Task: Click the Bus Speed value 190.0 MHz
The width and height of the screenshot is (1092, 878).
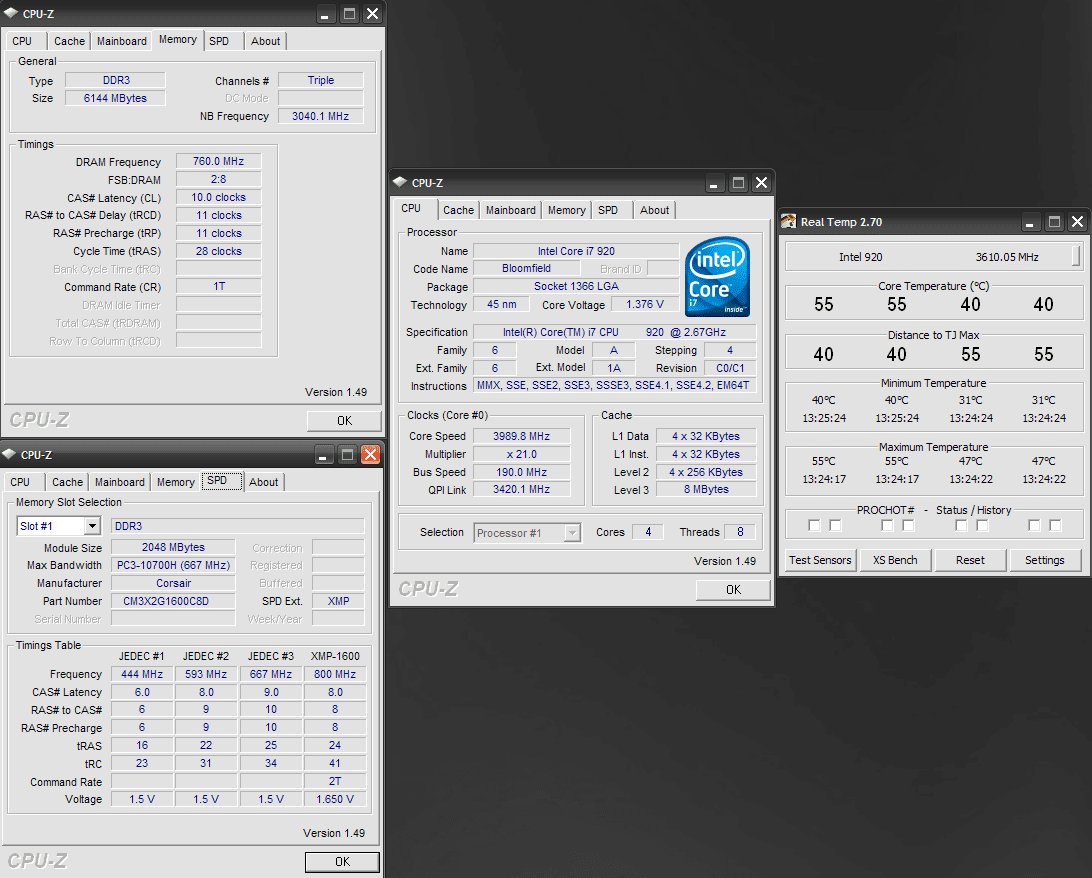Action: tap(522, 472)
